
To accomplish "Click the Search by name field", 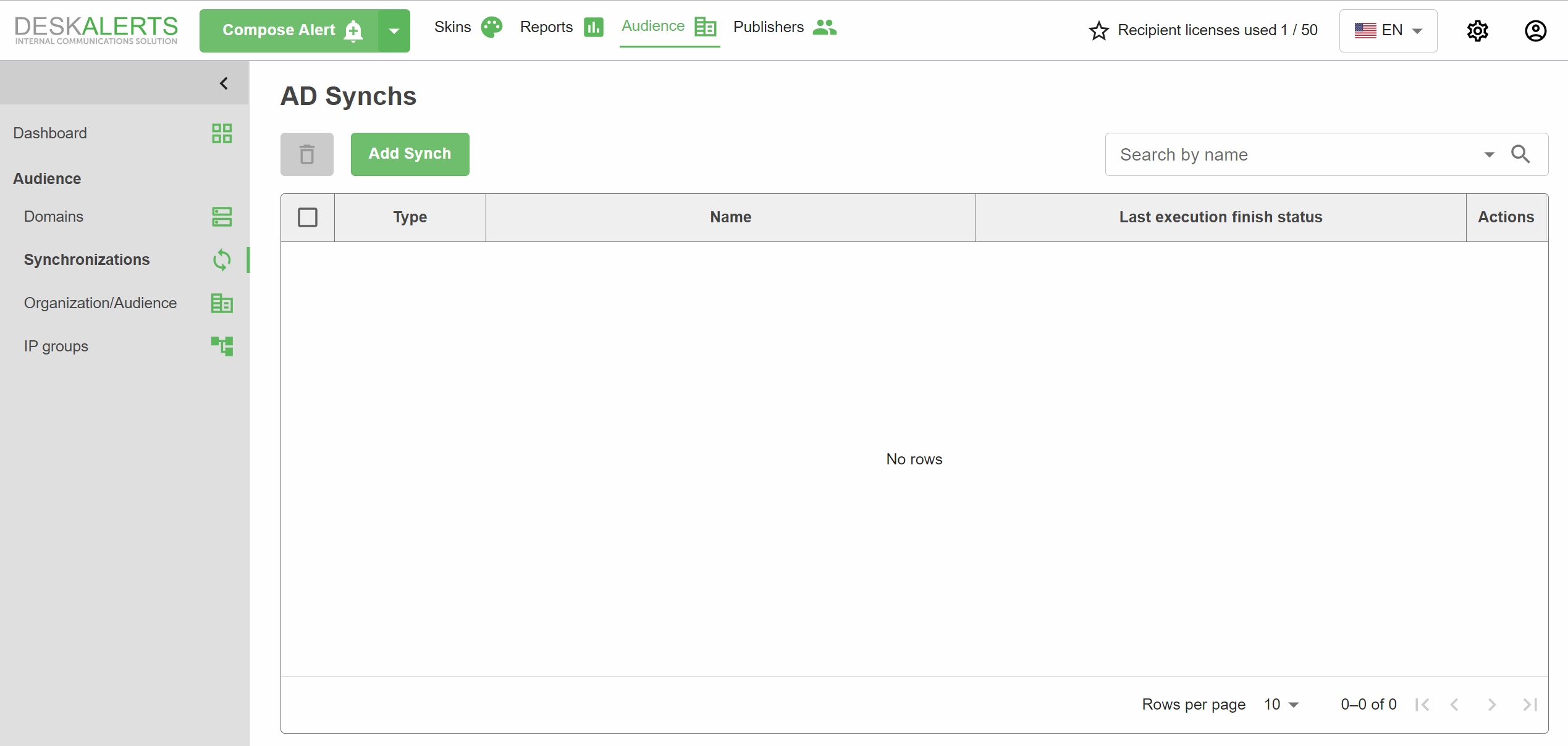I will click(x=1291, y=154).
